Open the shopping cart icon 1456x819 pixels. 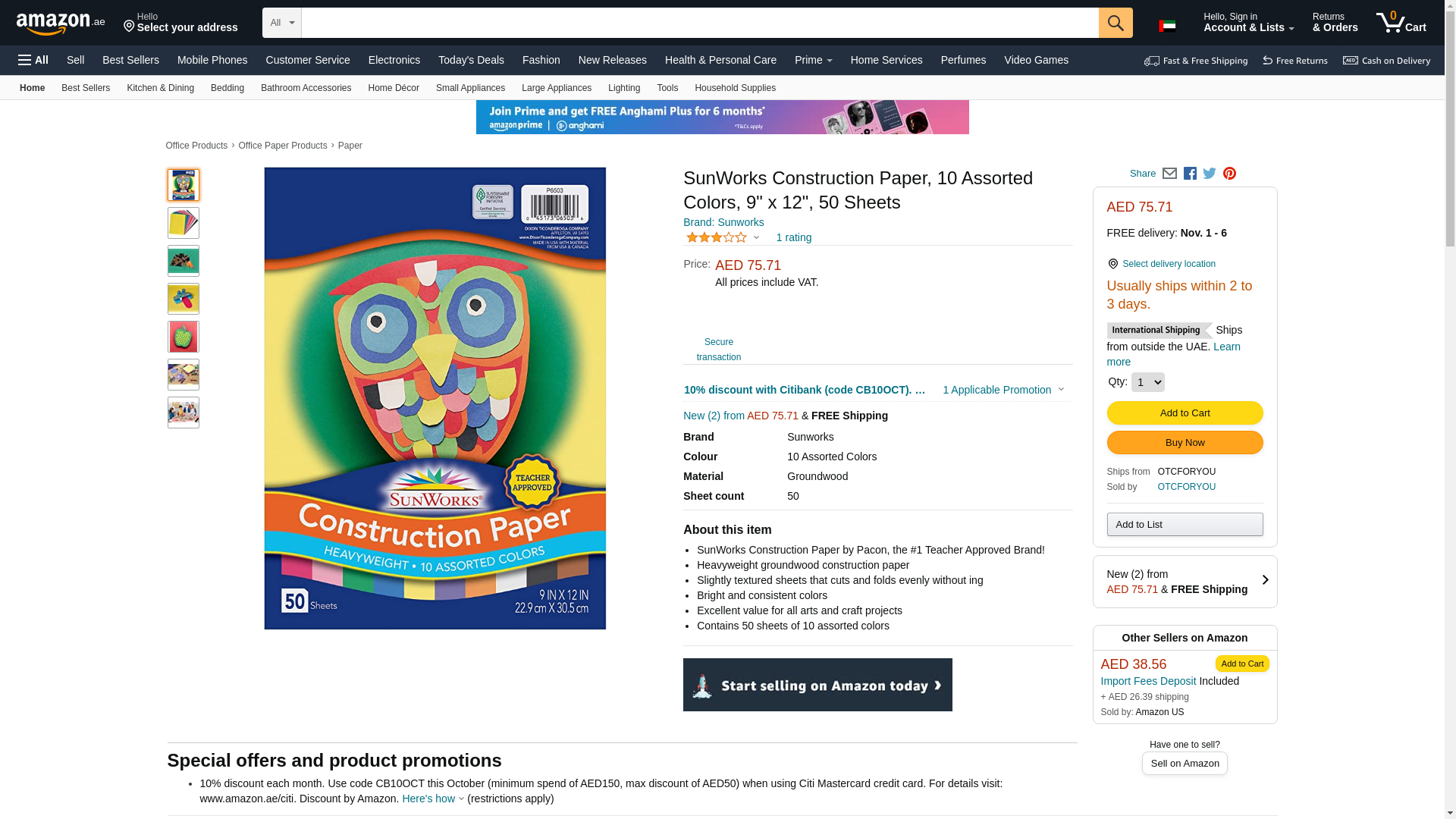1401,23
